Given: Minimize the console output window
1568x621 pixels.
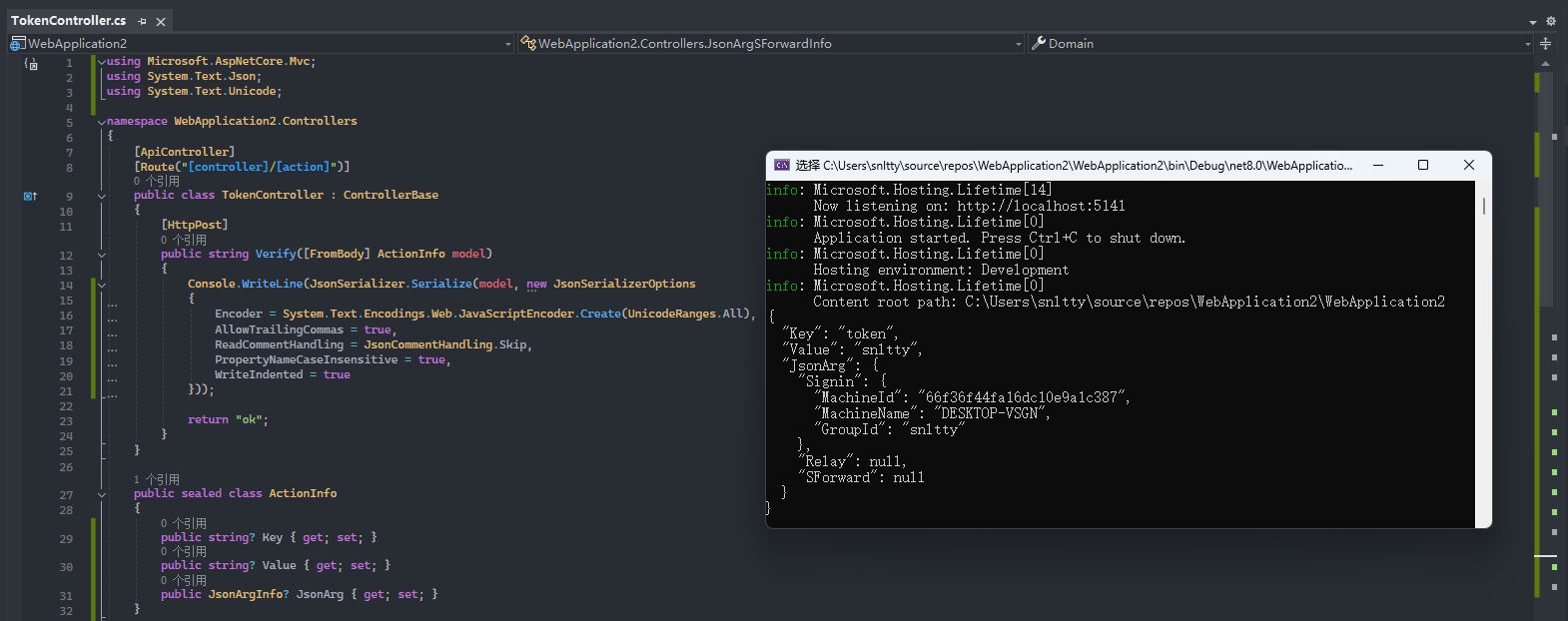Looking at the screenshot, I should [x=1378, y=166].
